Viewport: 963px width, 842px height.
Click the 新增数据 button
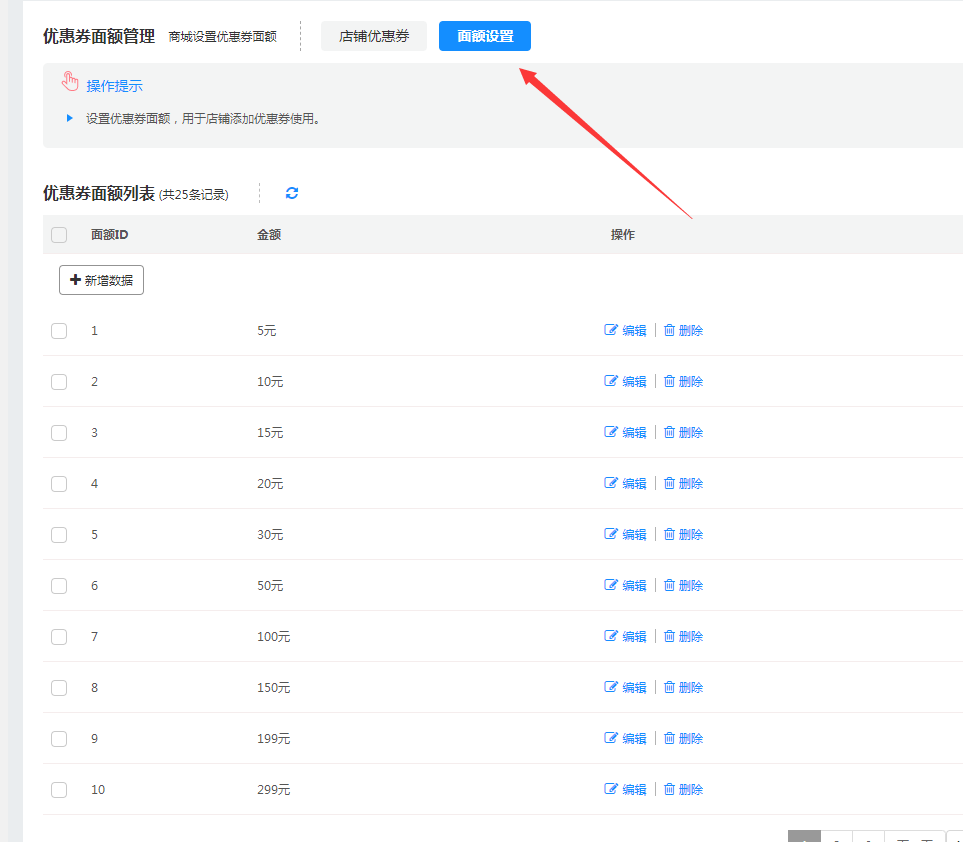point(101,281)
